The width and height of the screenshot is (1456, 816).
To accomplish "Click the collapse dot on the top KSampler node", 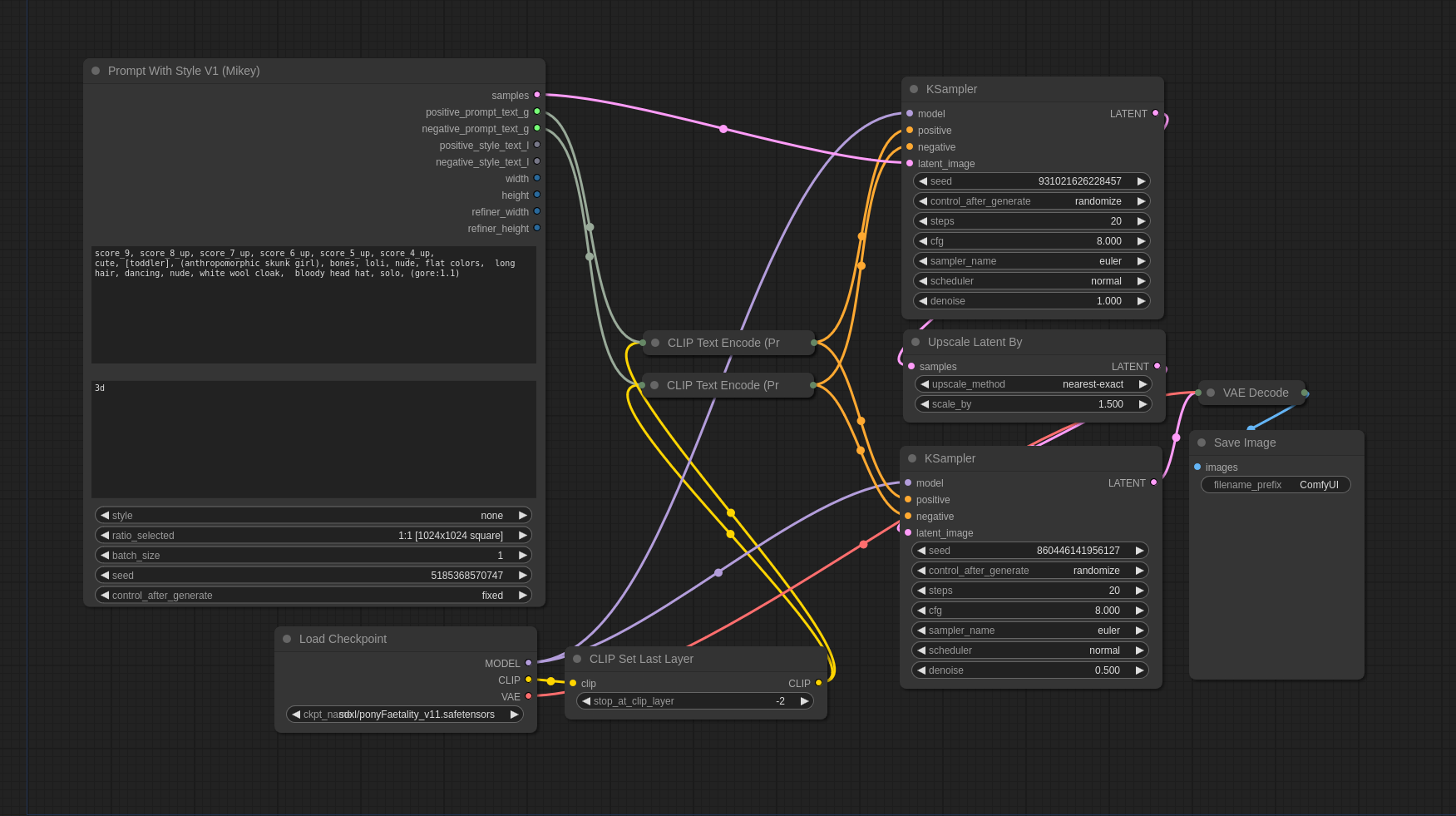I will [914, 89].
